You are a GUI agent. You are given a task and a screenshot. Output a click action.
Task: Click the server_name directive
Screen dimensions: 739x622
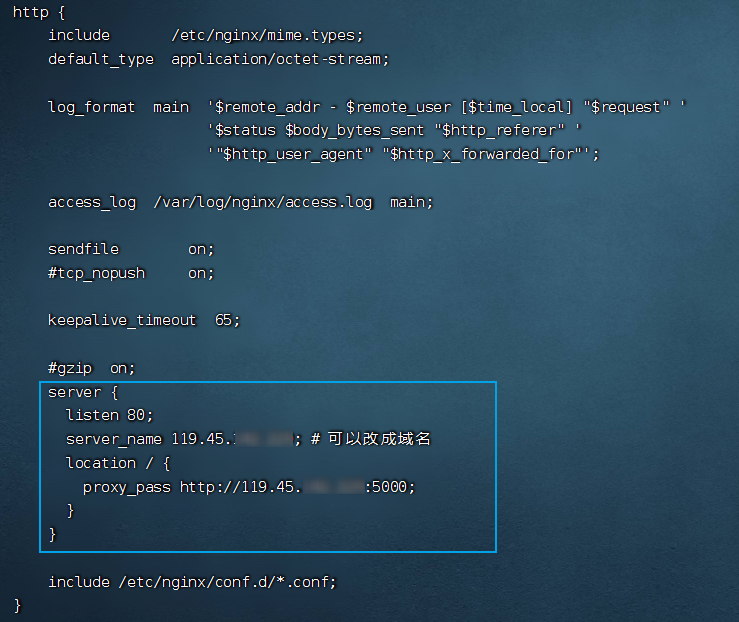coord(114,439)
